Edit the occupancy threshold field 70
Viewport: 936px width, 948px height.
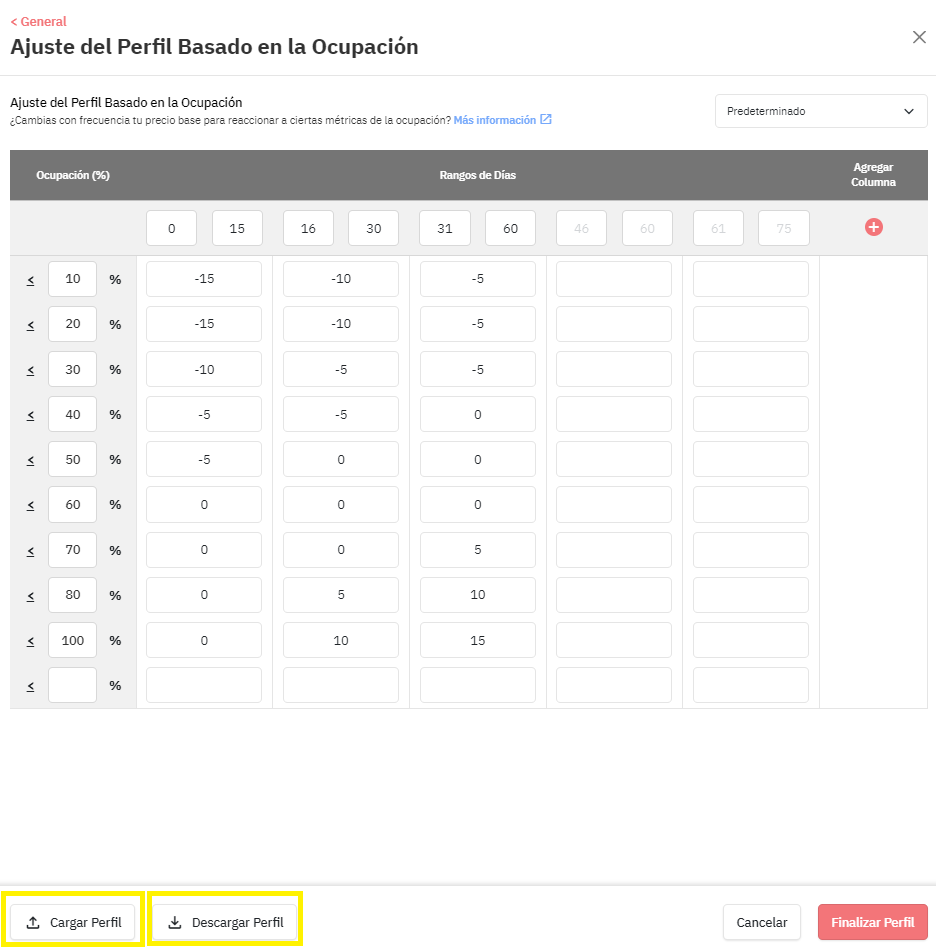coord(73,550)
